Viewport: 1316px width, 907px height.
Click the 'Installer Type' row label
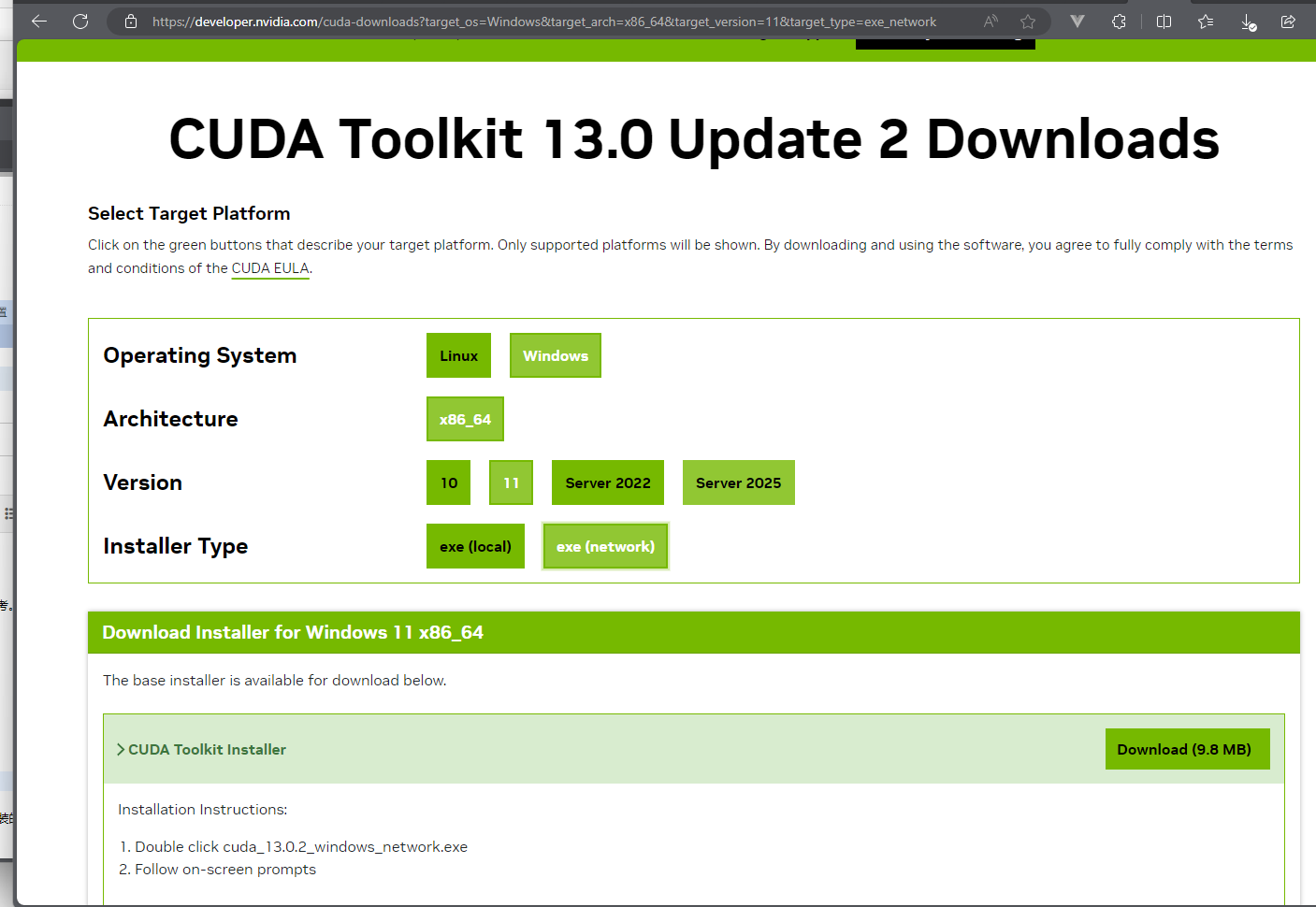tap(176, 546)
